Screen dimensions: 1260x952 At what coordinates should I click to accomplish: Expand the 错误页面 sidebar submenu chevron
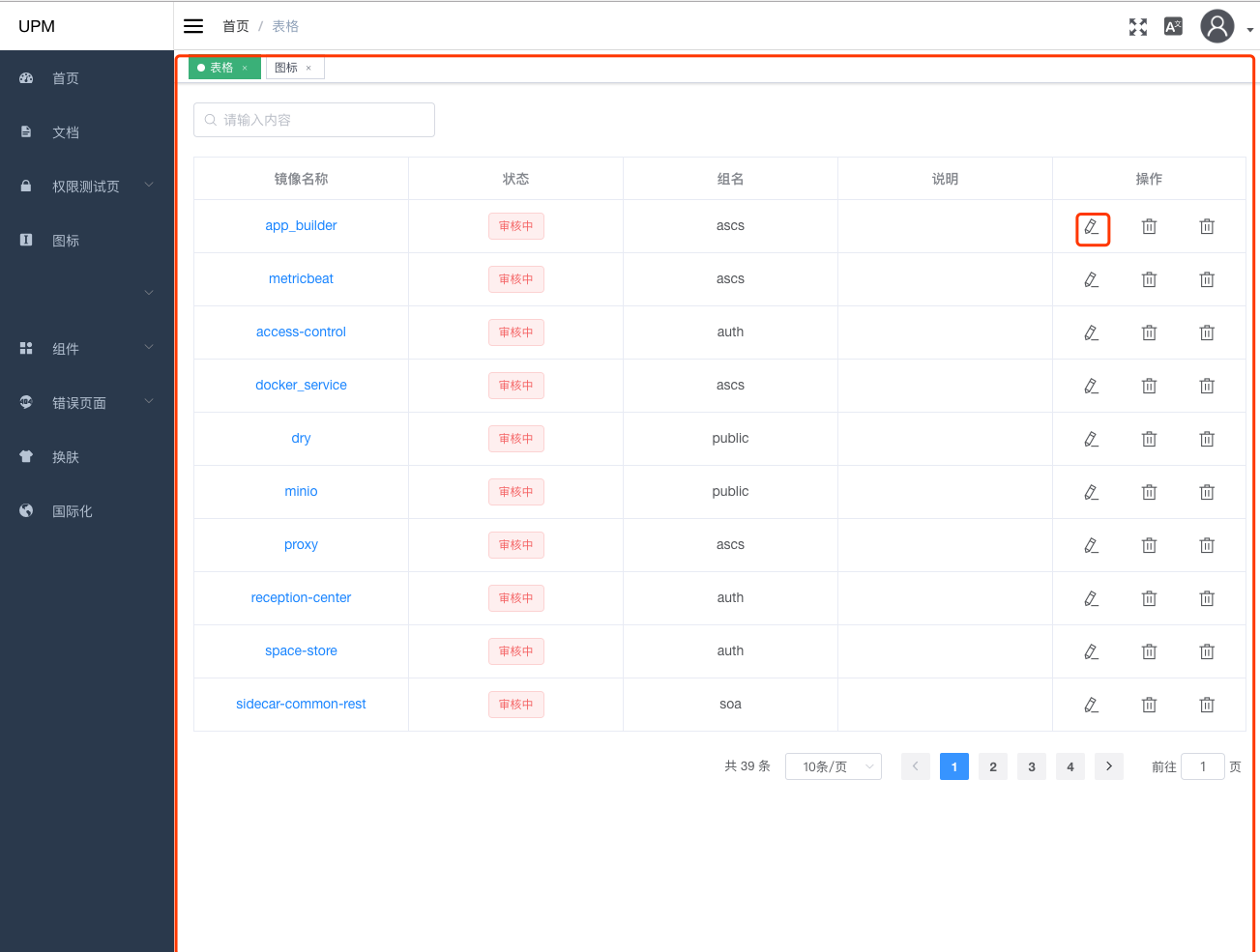(x=149, y=400)
